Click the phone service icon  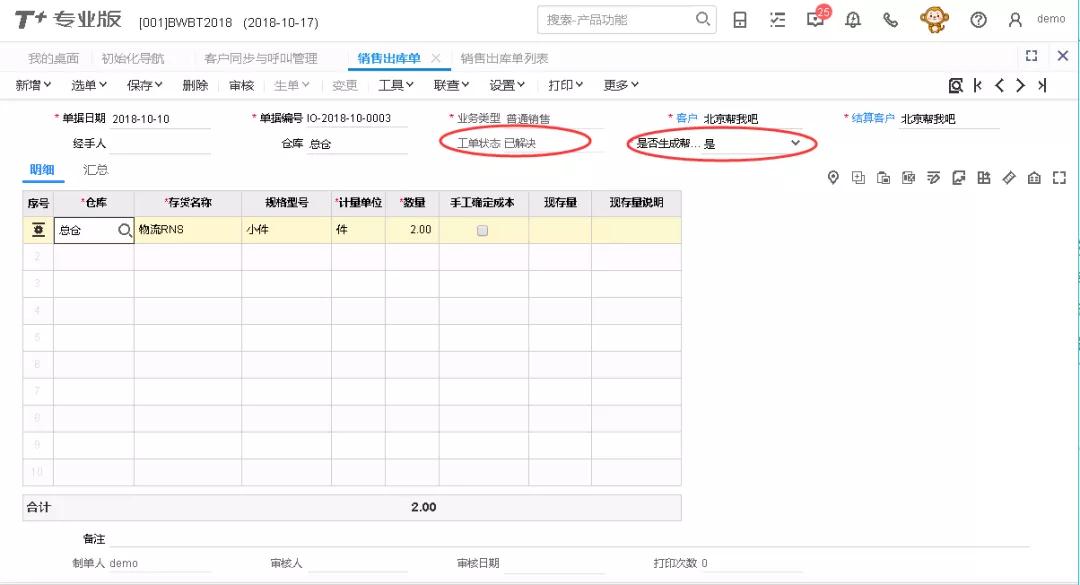click(891, 20)
